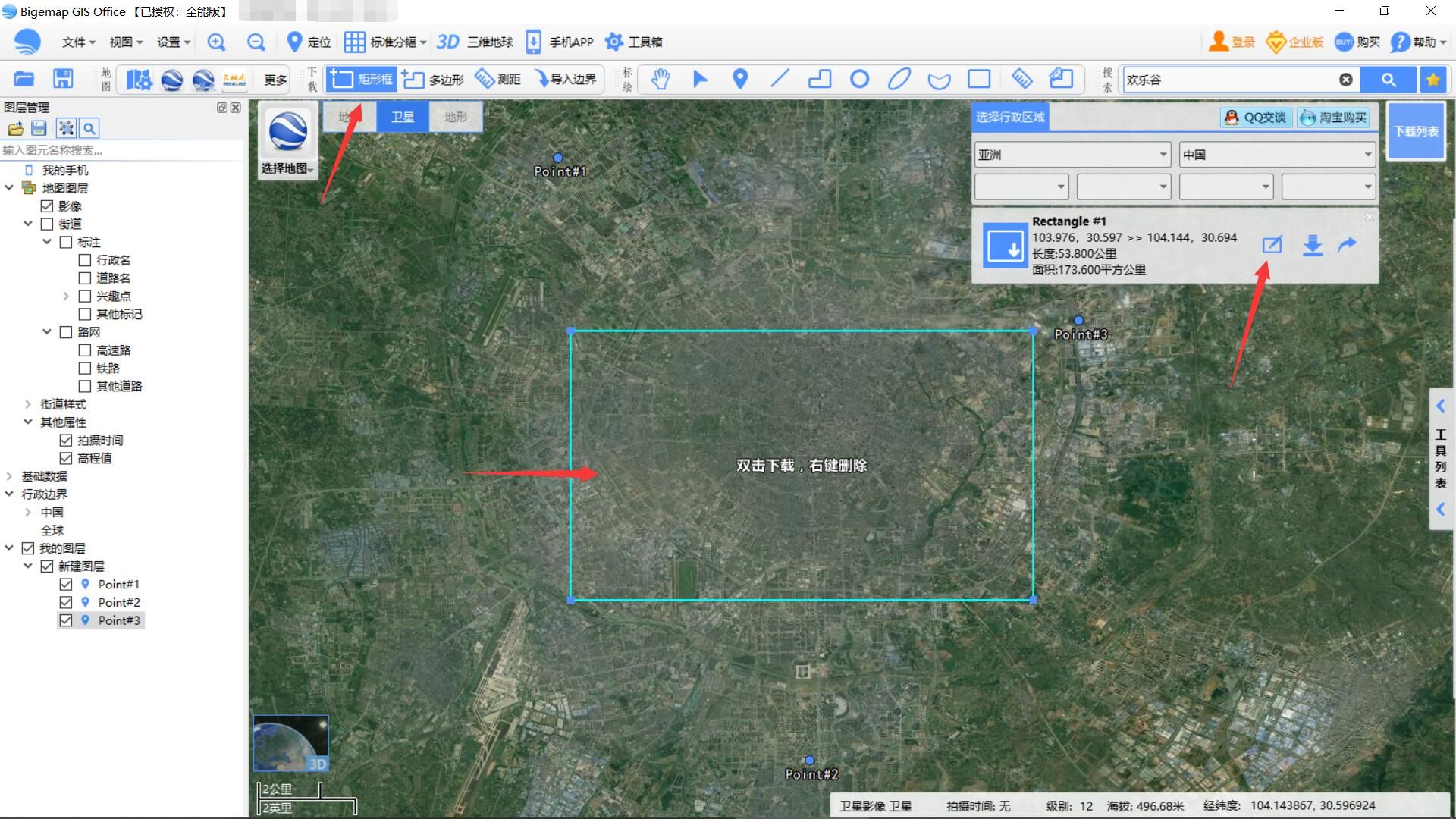This screenshot has width=1456, height=819.
Task: Click the 下载列表 button
Action: (1415, 131)
